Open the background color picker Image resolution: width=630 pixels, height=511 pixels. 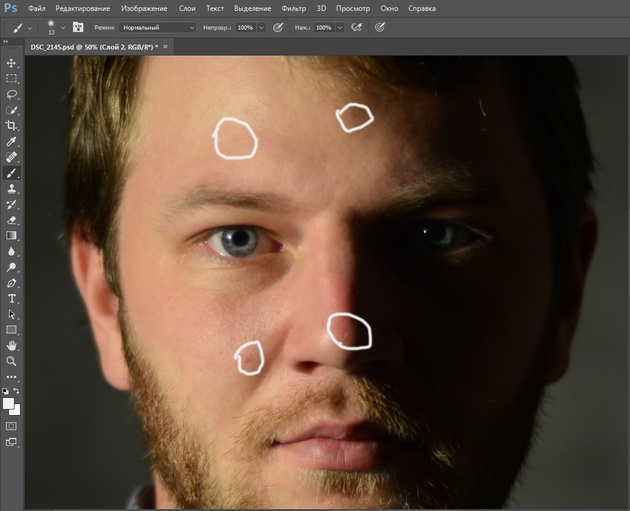coord(16,411)
